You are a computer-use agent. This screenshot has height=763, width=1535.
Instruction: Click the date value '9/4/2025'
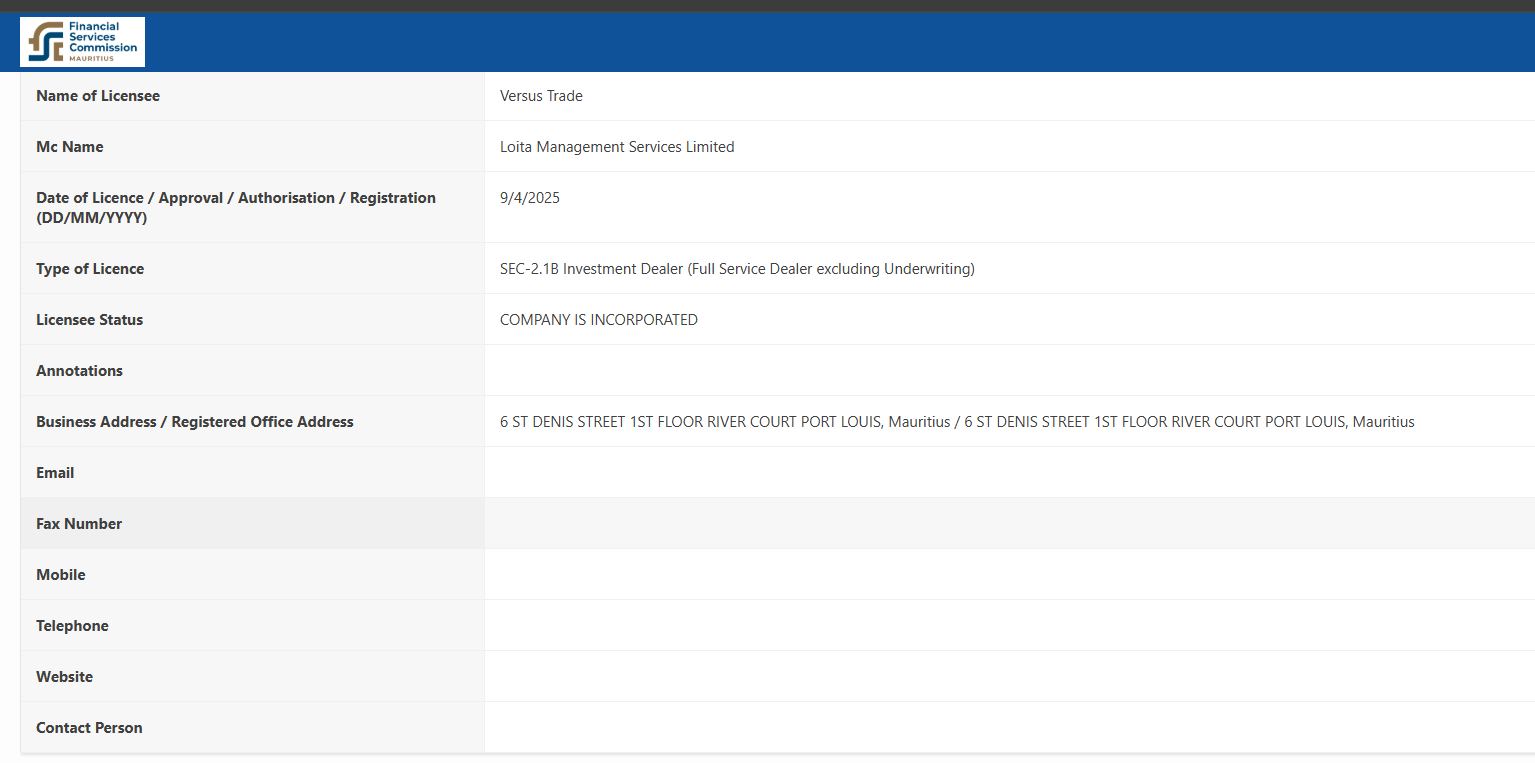(530, 198)
